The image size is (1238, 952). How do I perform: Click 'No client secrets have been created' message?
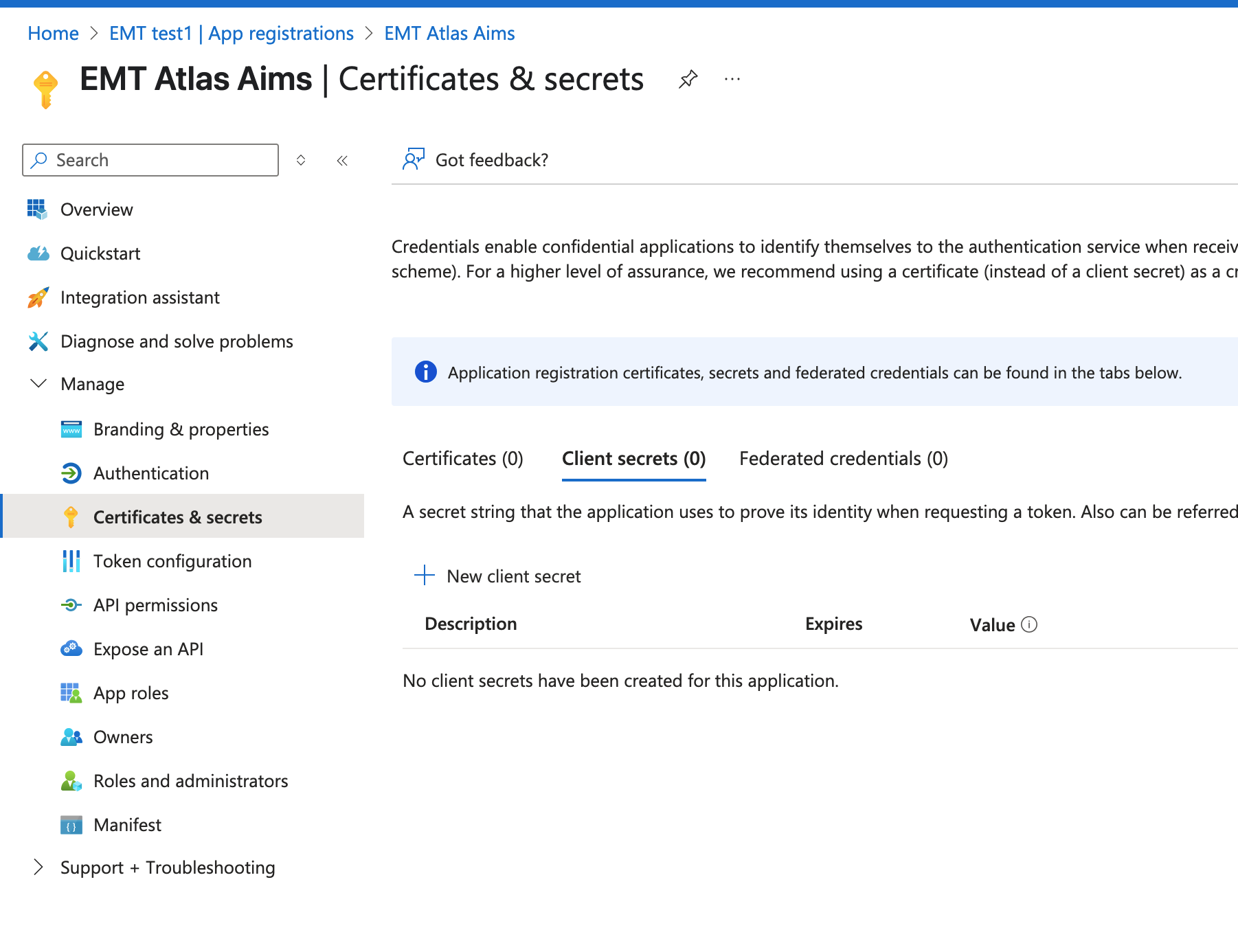pyautogui.click(x=621, y=681)
